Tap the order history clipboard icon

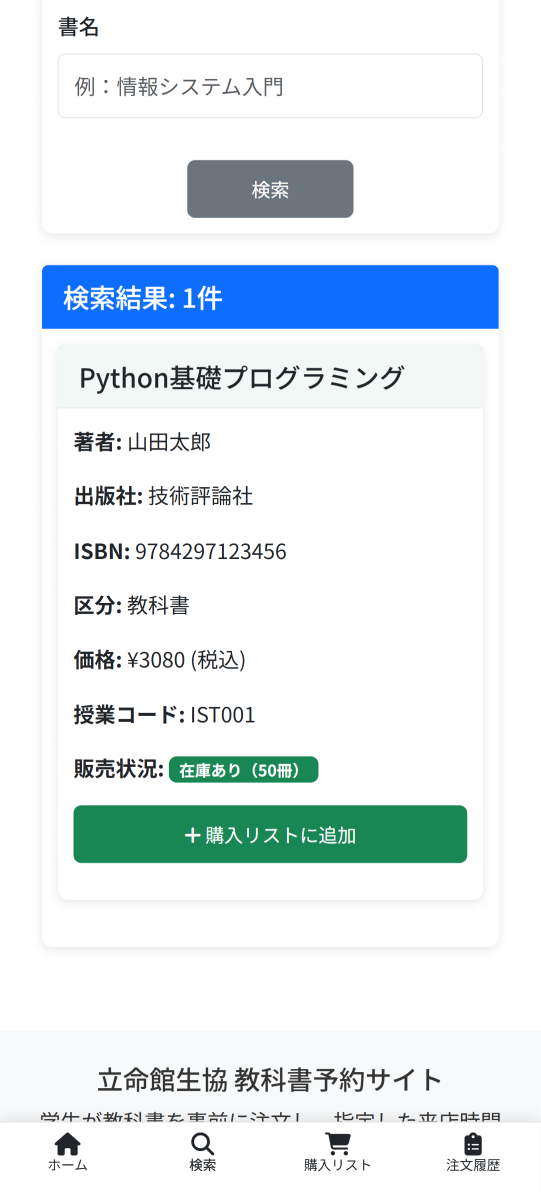(473, 1144)
